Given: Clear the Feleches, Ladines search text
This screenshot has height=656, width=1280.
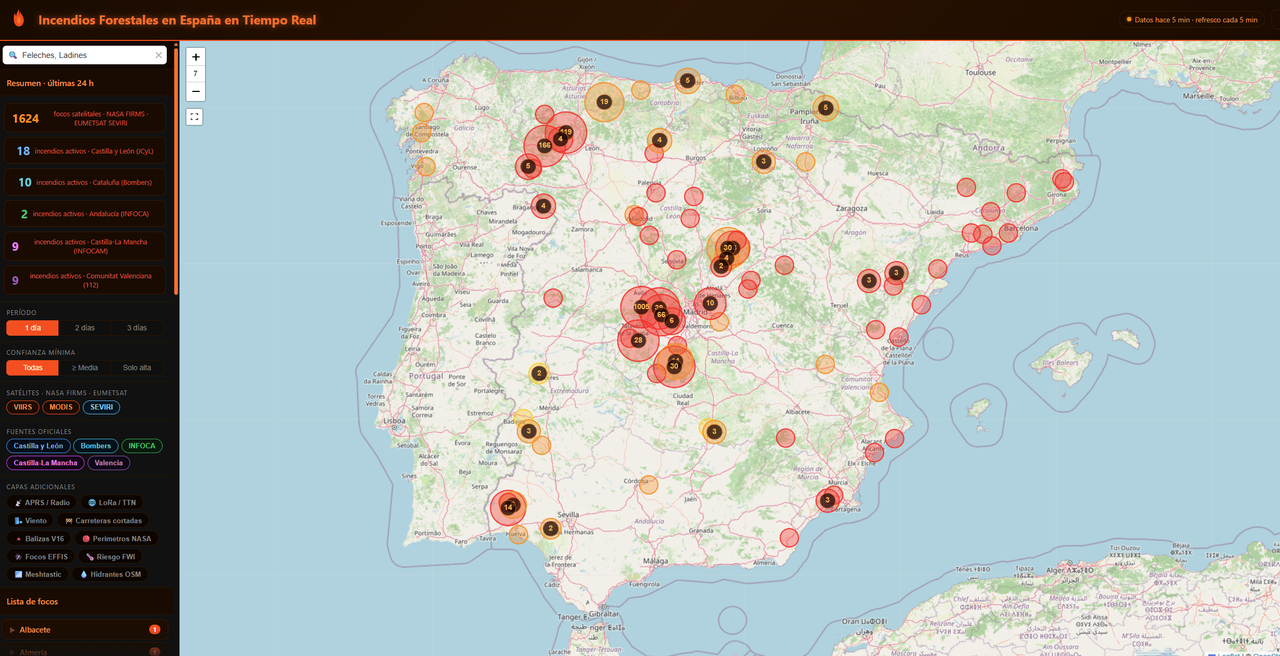Looking at the screenshot, I should (158, 55).
